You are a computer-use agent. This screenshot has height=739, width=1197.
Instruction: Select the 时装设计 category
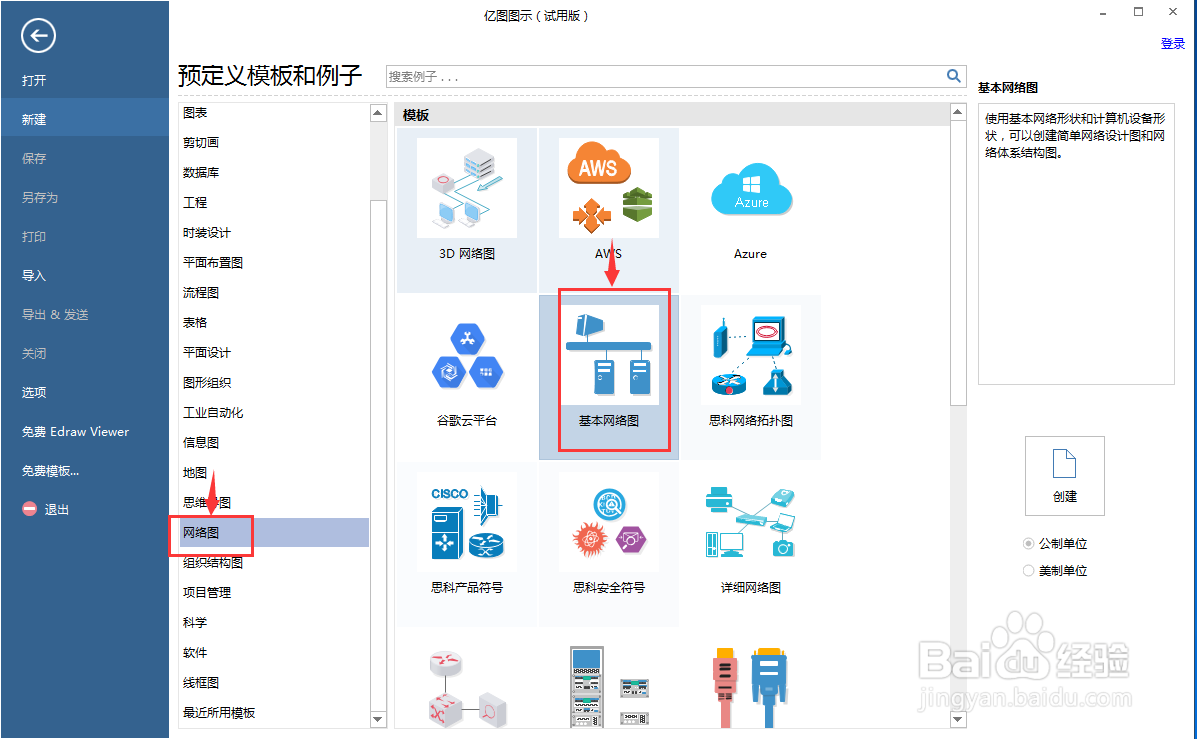207,232
